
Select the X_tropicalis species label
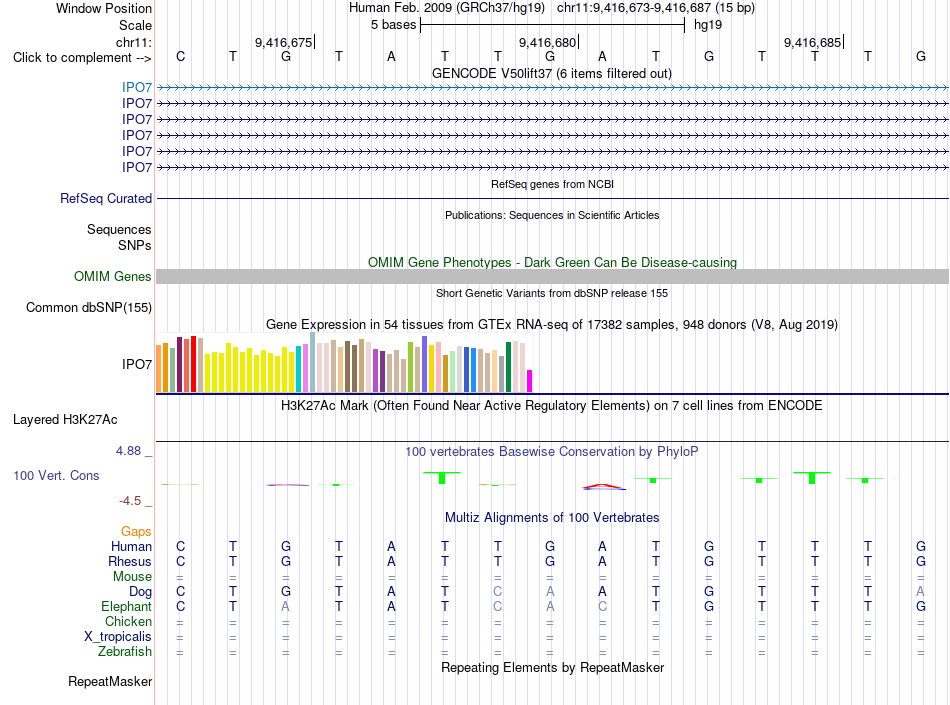(x=118, y=637)
